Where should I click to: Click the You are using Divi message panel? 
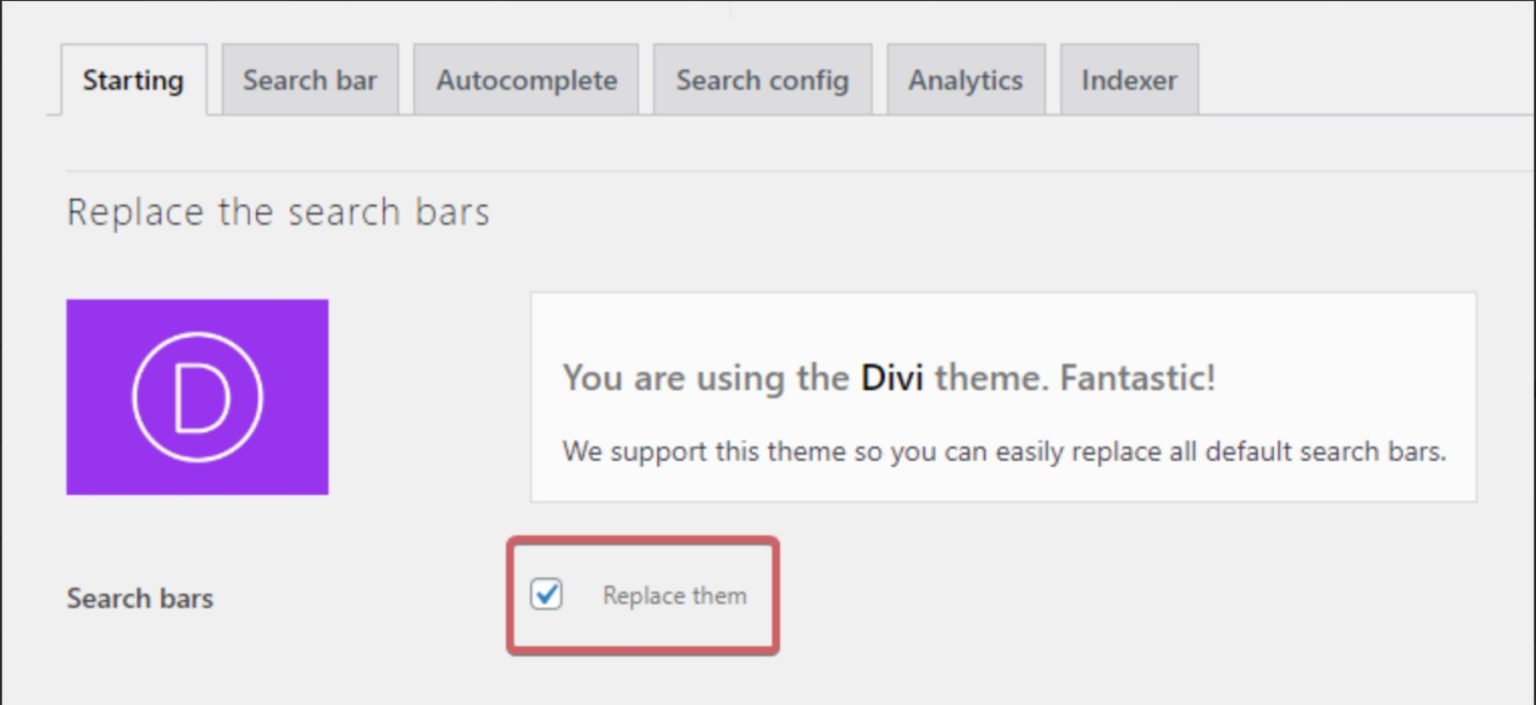(x=1003, y=395)
